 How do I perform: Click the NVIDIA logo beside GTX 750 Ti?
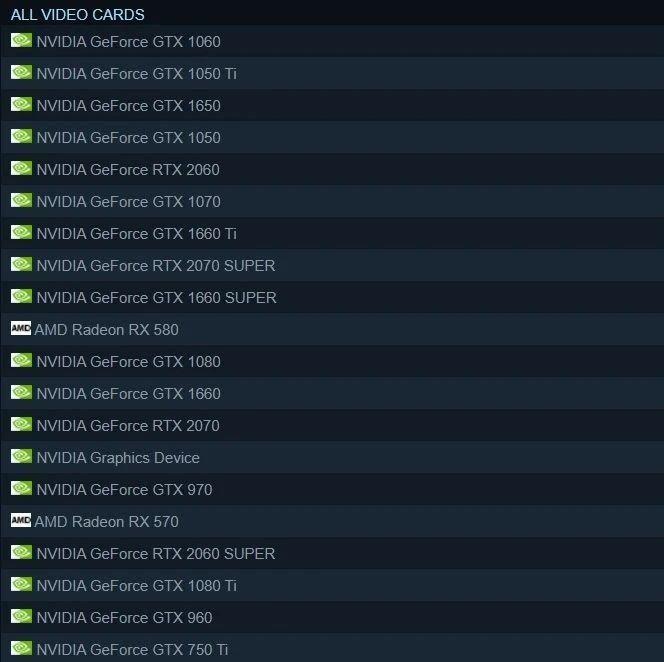21,648
